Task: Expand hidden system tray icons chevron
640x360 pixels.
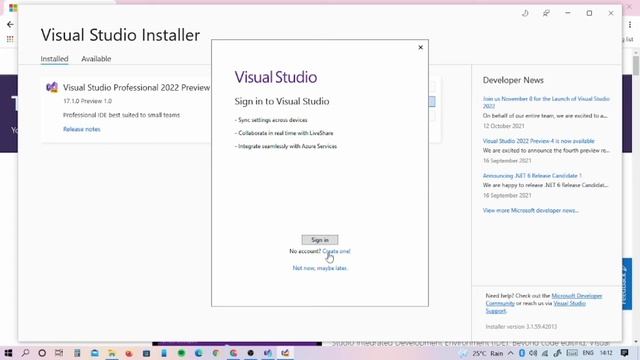Action: pos(511,353)
